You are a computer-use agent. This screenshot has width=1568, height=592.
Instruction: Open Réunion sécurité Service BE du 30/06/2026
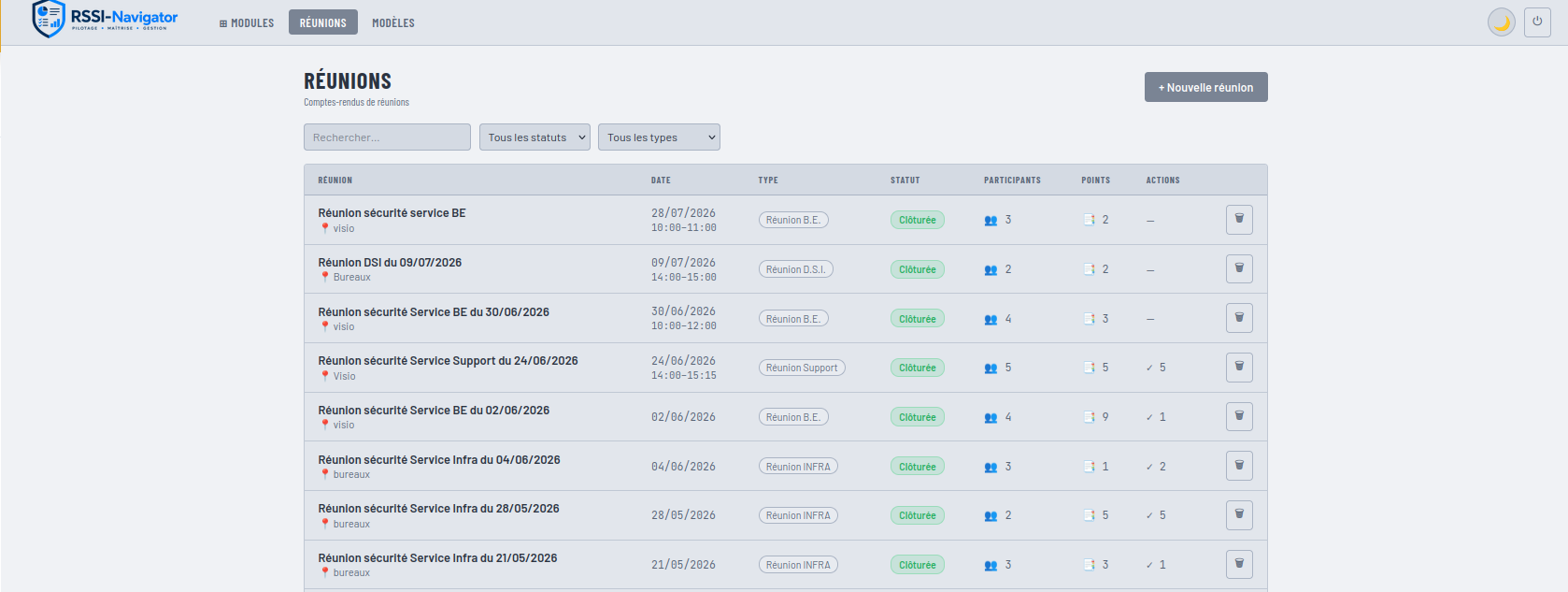434,312
